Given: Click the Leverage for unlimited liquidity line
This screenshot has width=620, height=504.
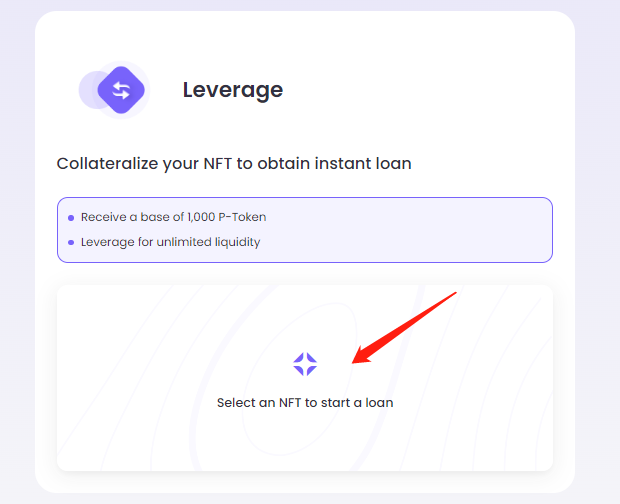Looking at the screenshot, I should click(x=170, y=242).
